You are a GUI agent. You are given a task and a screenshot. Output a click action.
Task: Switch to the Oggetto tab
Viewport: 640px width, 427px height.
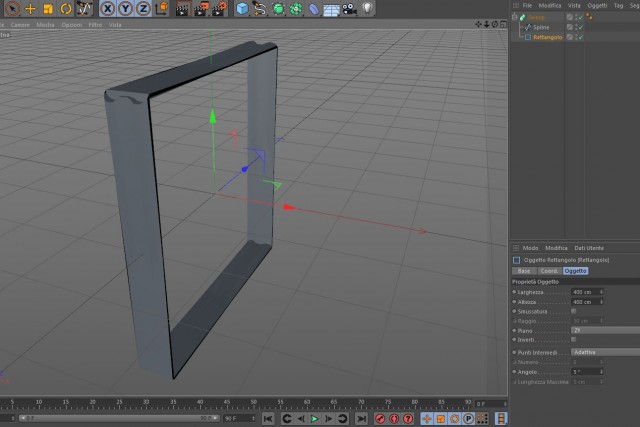click(576, 271)
